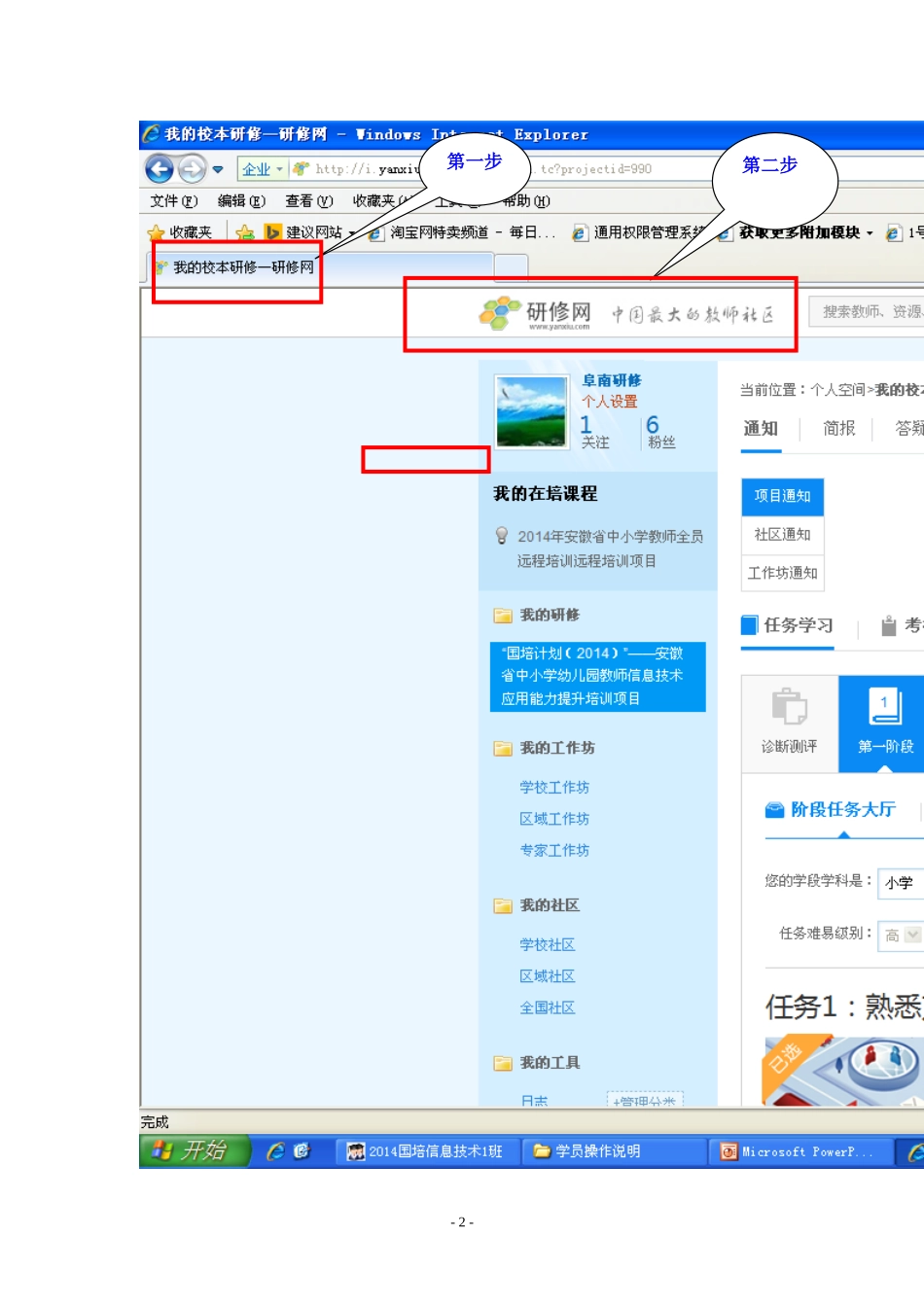Select the 社区通知 button
924x1307 pixels.
point(782,535)
